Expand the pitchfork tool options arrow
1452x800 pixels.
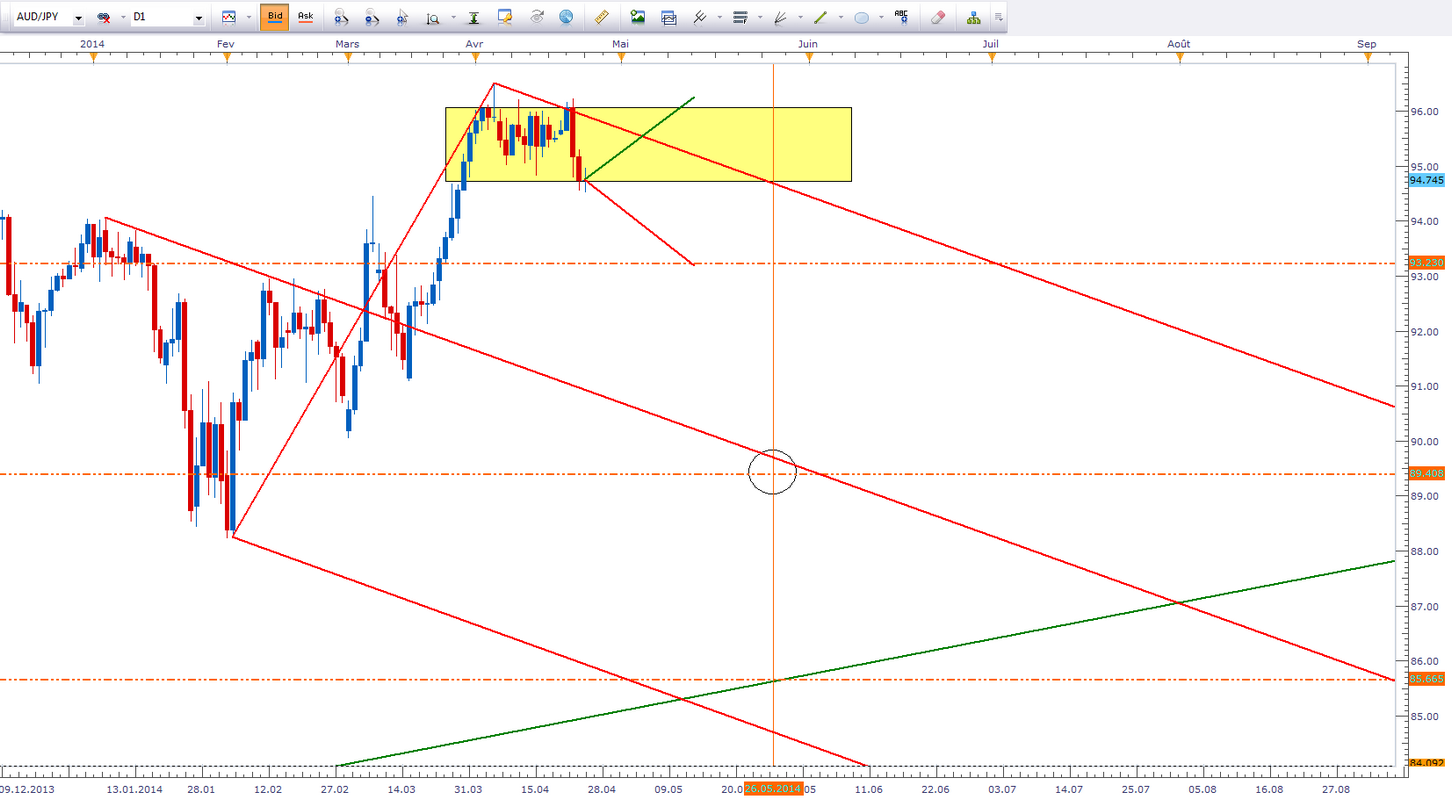719,17
